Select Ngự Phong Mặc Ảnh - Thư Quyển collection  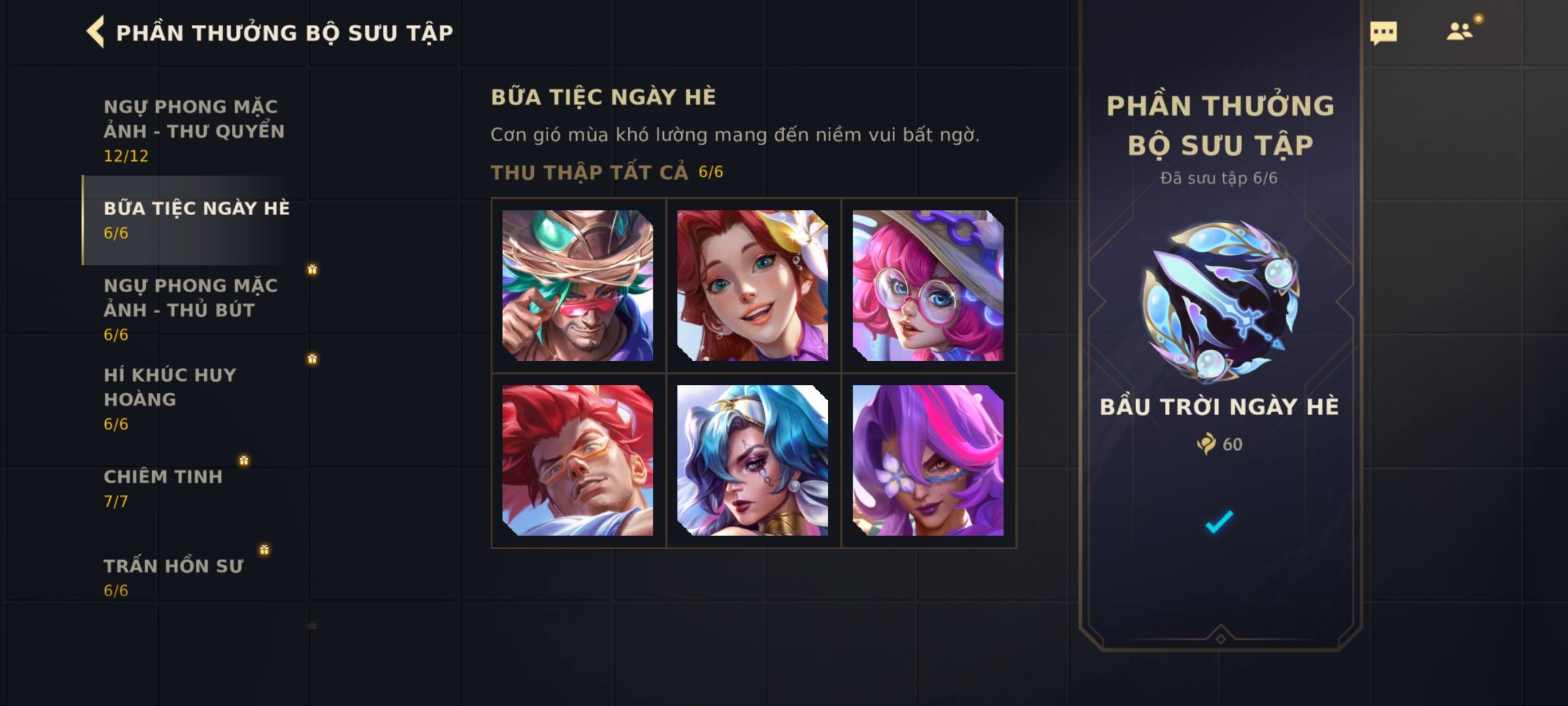(x=194, y=130)
